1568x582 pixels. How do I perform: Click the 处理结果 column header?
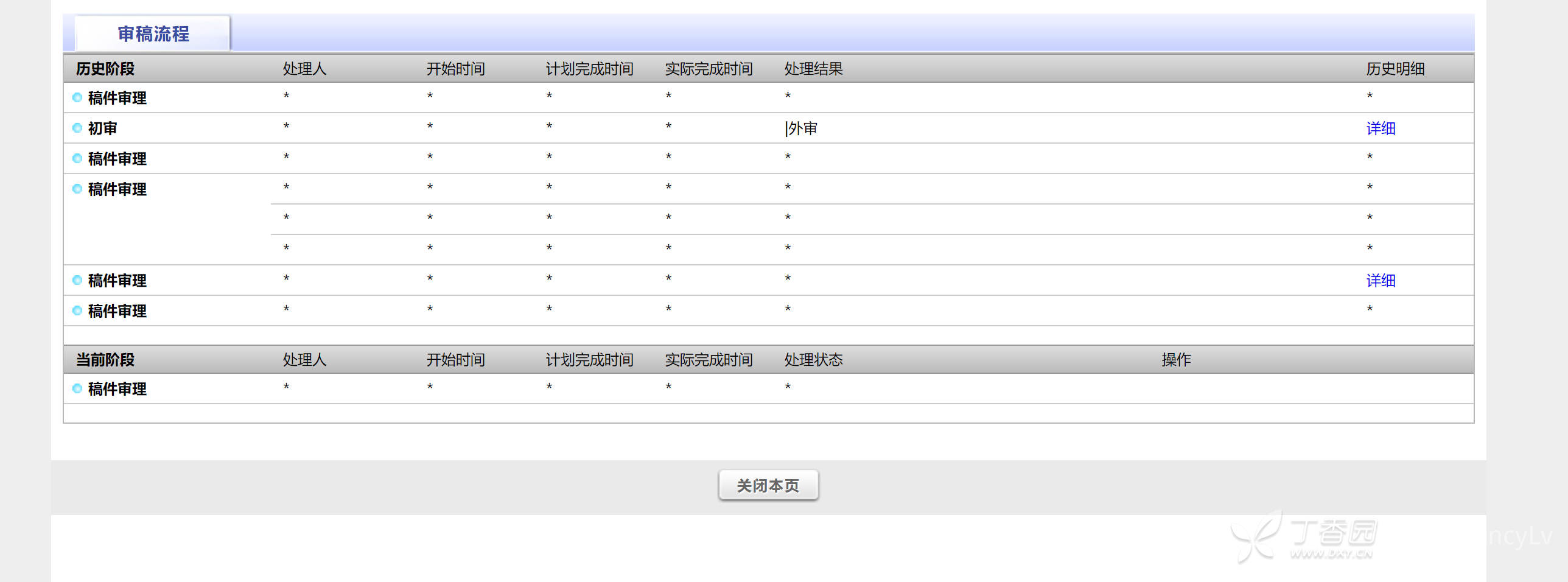click(x=813, y=69)
